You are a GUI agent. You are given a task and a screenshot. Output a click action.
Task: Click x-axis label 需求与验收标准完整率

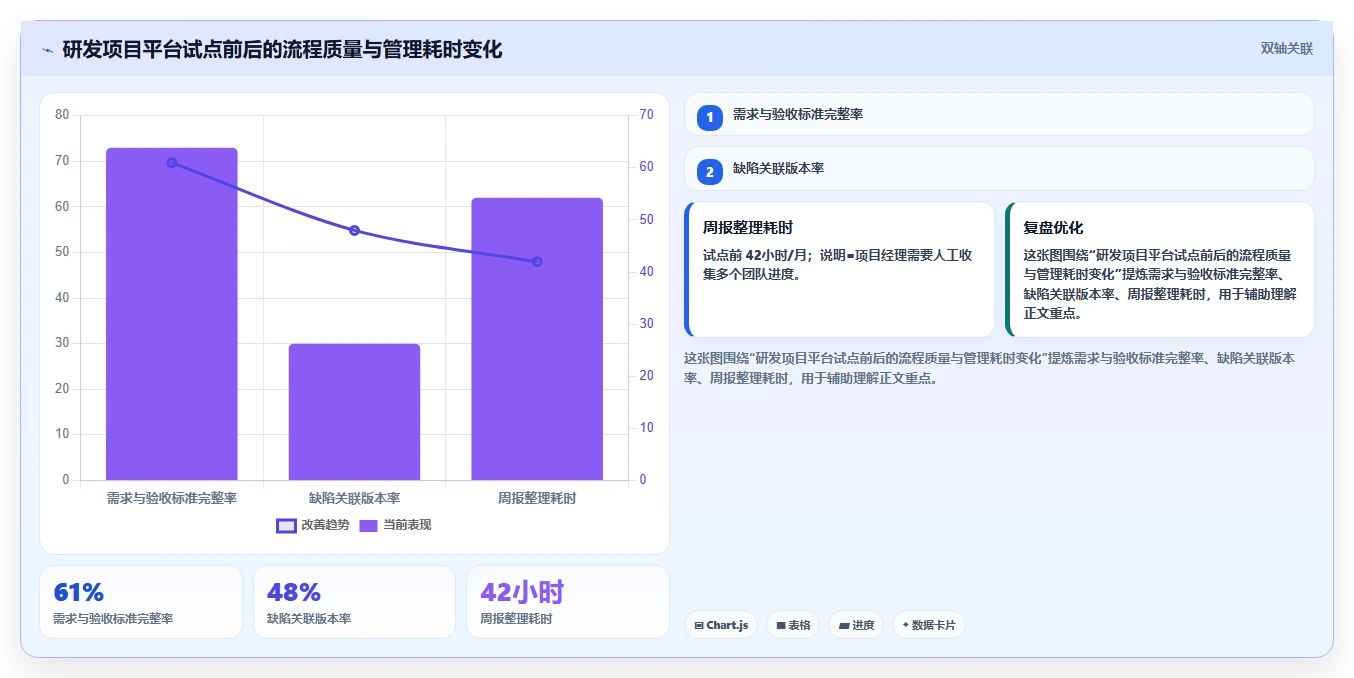click(172, 498)
